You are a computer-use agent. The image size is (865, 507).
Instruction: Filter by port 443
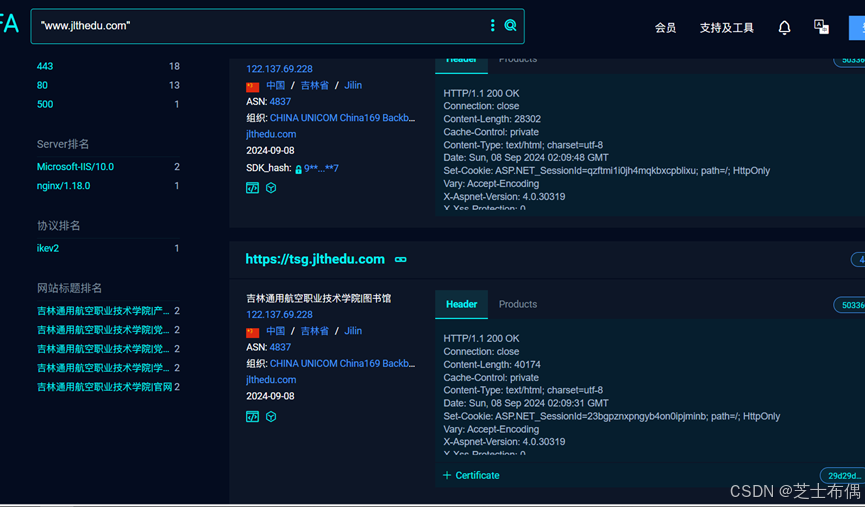pos(45,66)
